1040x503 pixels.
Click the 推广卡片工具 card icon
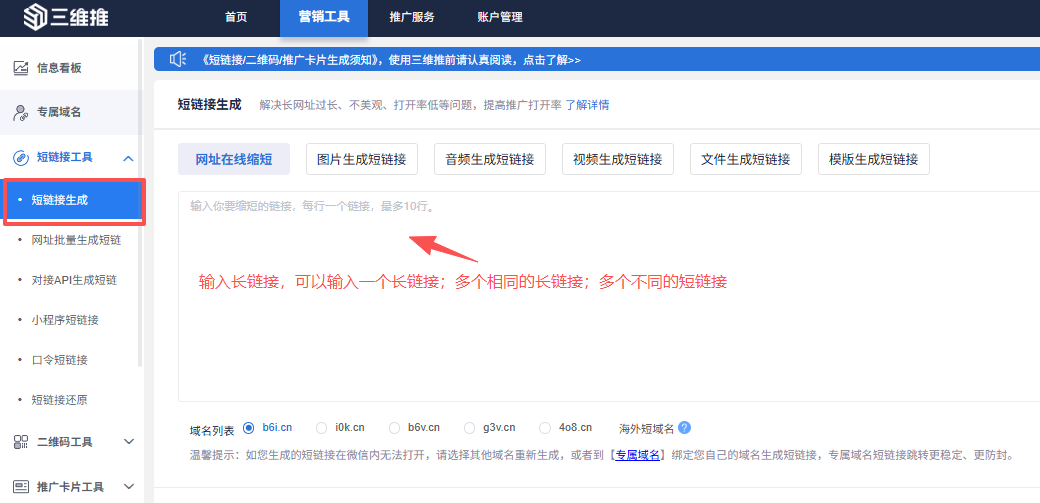pos(20,487)
